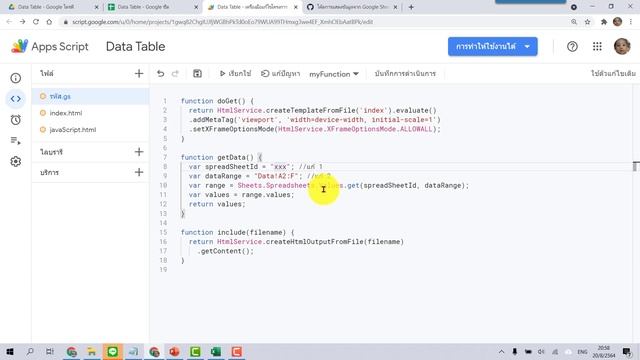
Task: Close the Google Drive browser tab
Action: [x=96, y=7]
